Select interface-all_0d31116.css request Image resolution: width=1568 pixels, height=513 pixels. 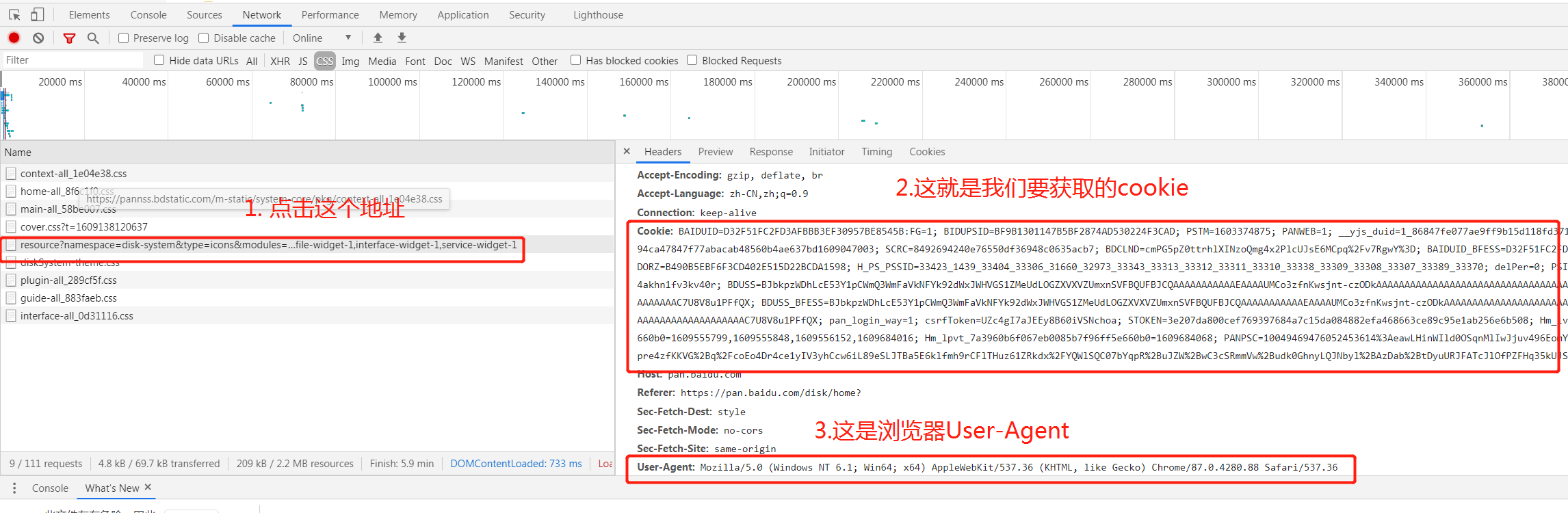(x=307, y=315)
